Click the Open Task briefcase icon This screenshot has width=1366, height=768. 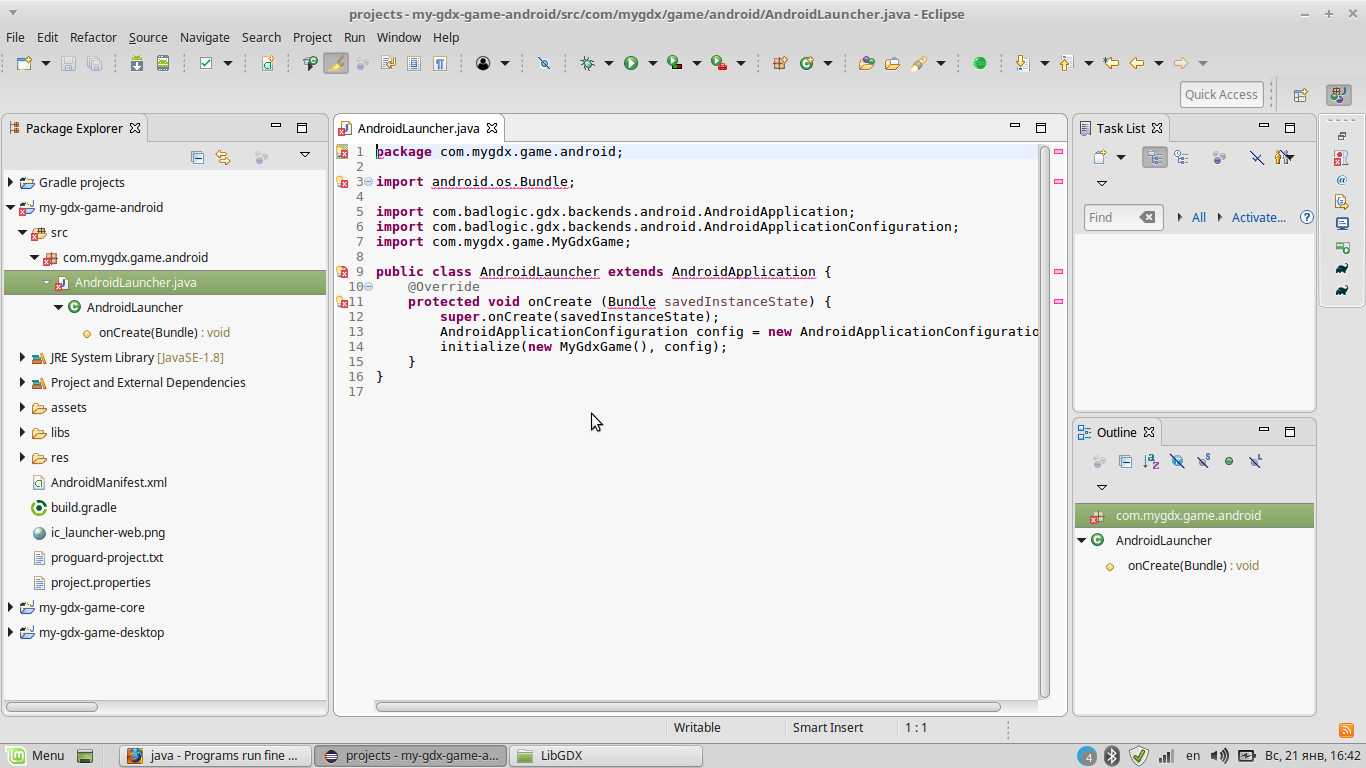click(892, 63)
